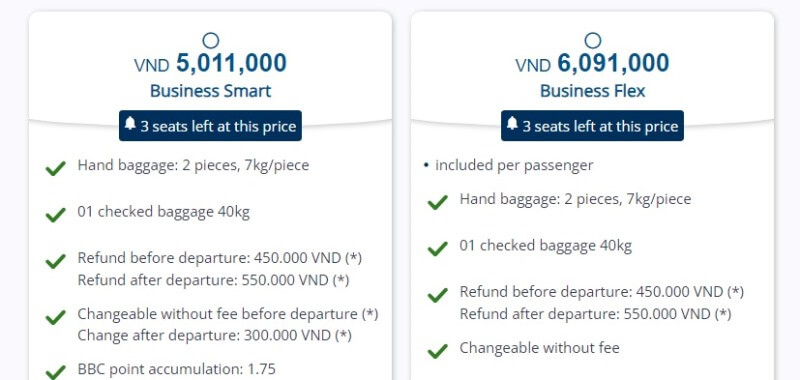Image resolution: width=800 pixels, height=380 pixels.
Task: Click Business Smart's 3 seats left badge
Action: click(210, 125)
